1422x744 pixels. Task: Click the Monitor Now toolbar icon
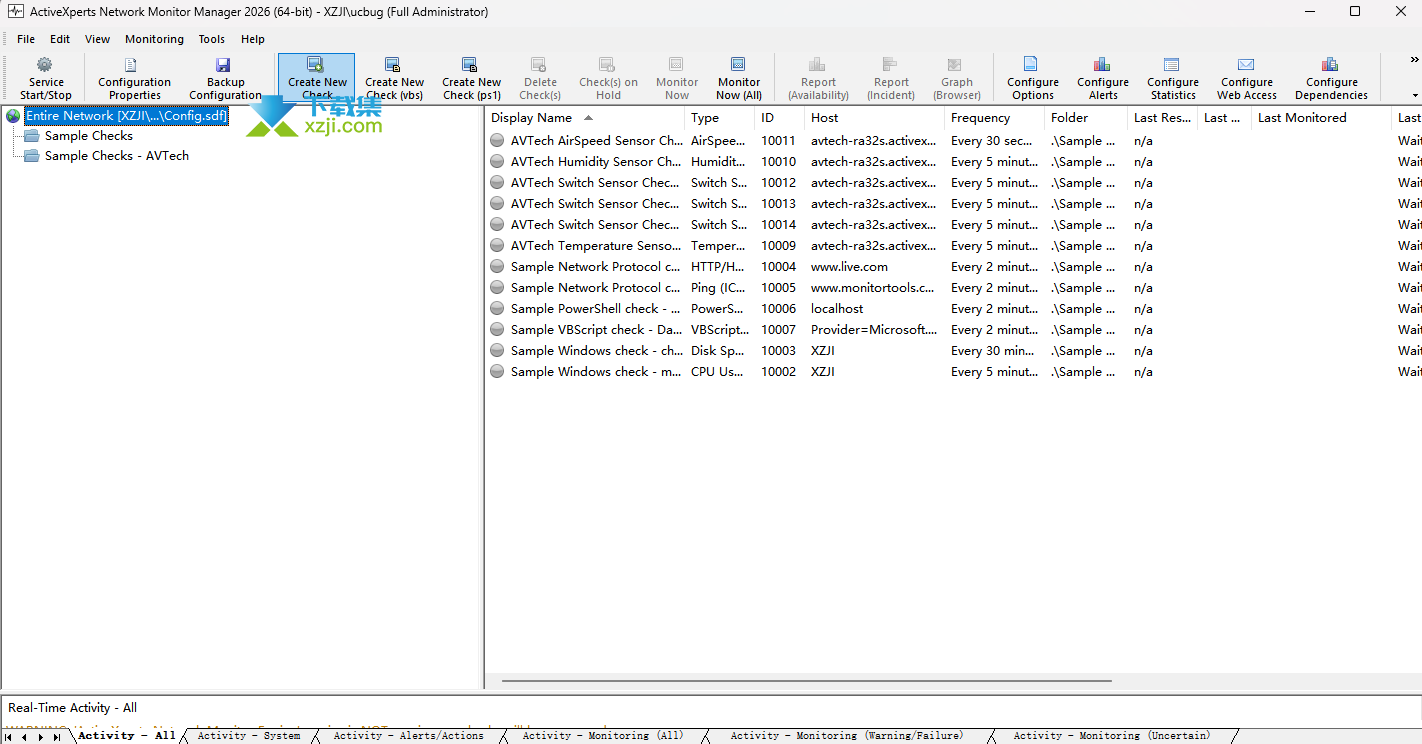[677, 65]
